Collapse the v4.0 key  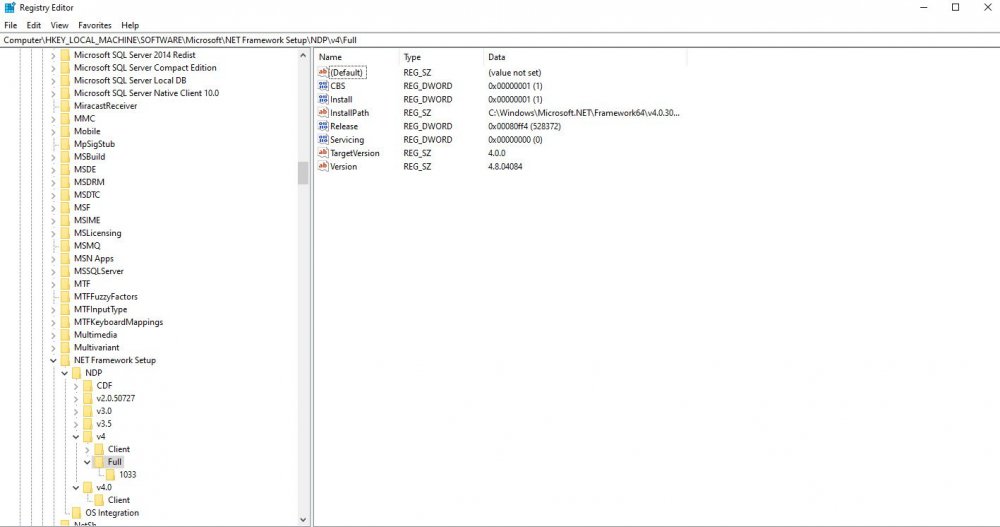[x=76, y=488]
